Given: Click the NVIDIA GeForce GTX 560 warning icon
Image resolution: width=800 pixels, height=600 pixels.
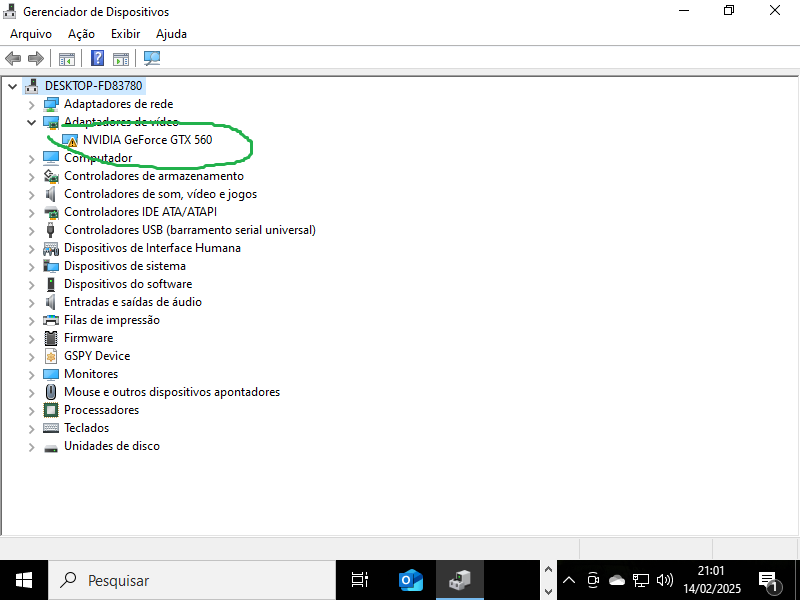Looking at the screenshot, I should click(70, 140).
